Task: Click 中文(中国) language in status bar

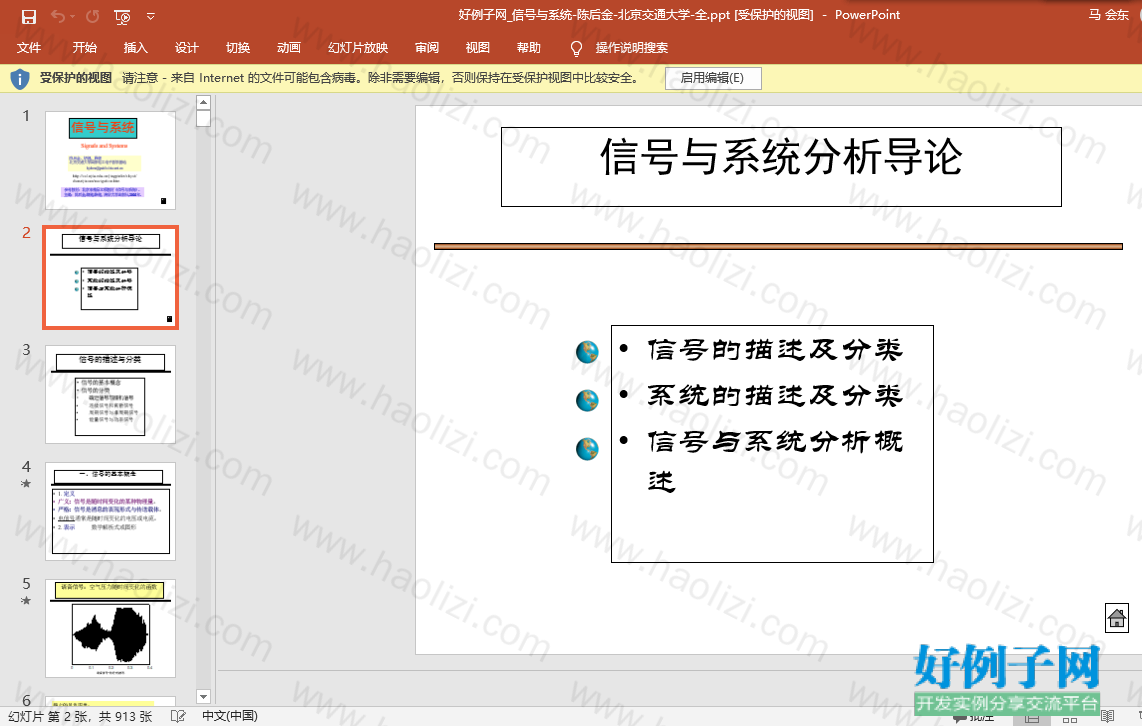Action: coord(230,716)
